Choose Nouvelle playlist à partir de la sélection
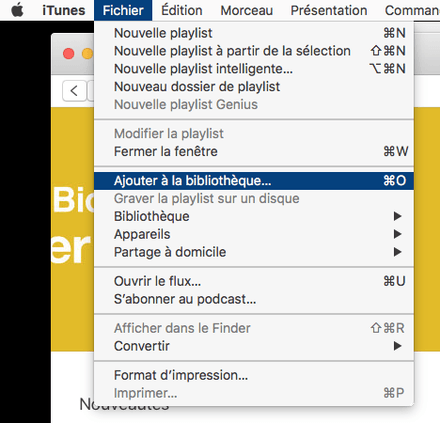Screen dimensions: 440x423 254,51
